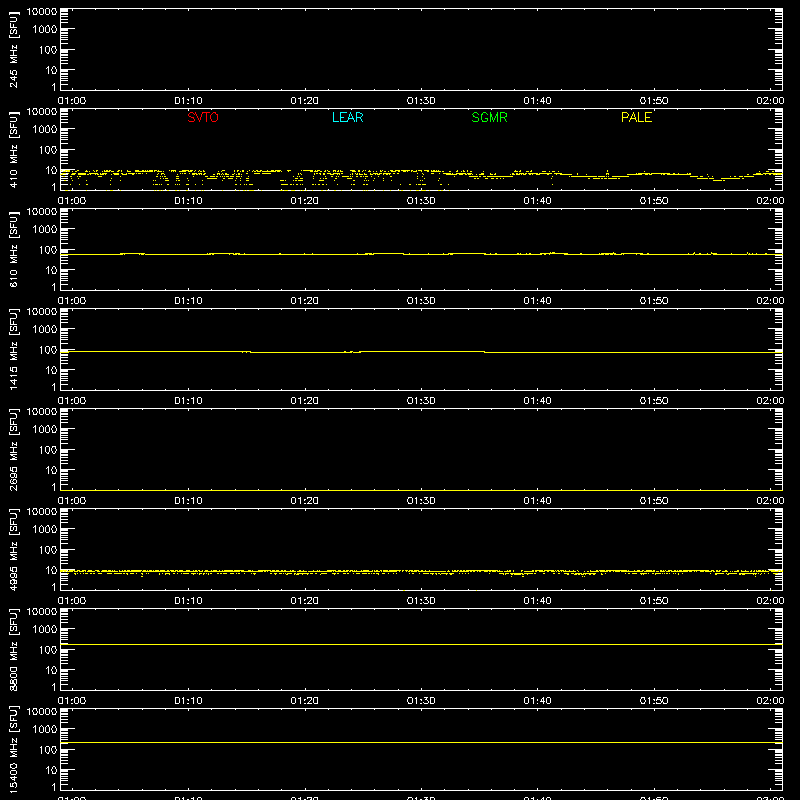Click the 01:20 label under the 4995 MHz plot
This screenshot has height=800, width=800.
coord(305,601)
